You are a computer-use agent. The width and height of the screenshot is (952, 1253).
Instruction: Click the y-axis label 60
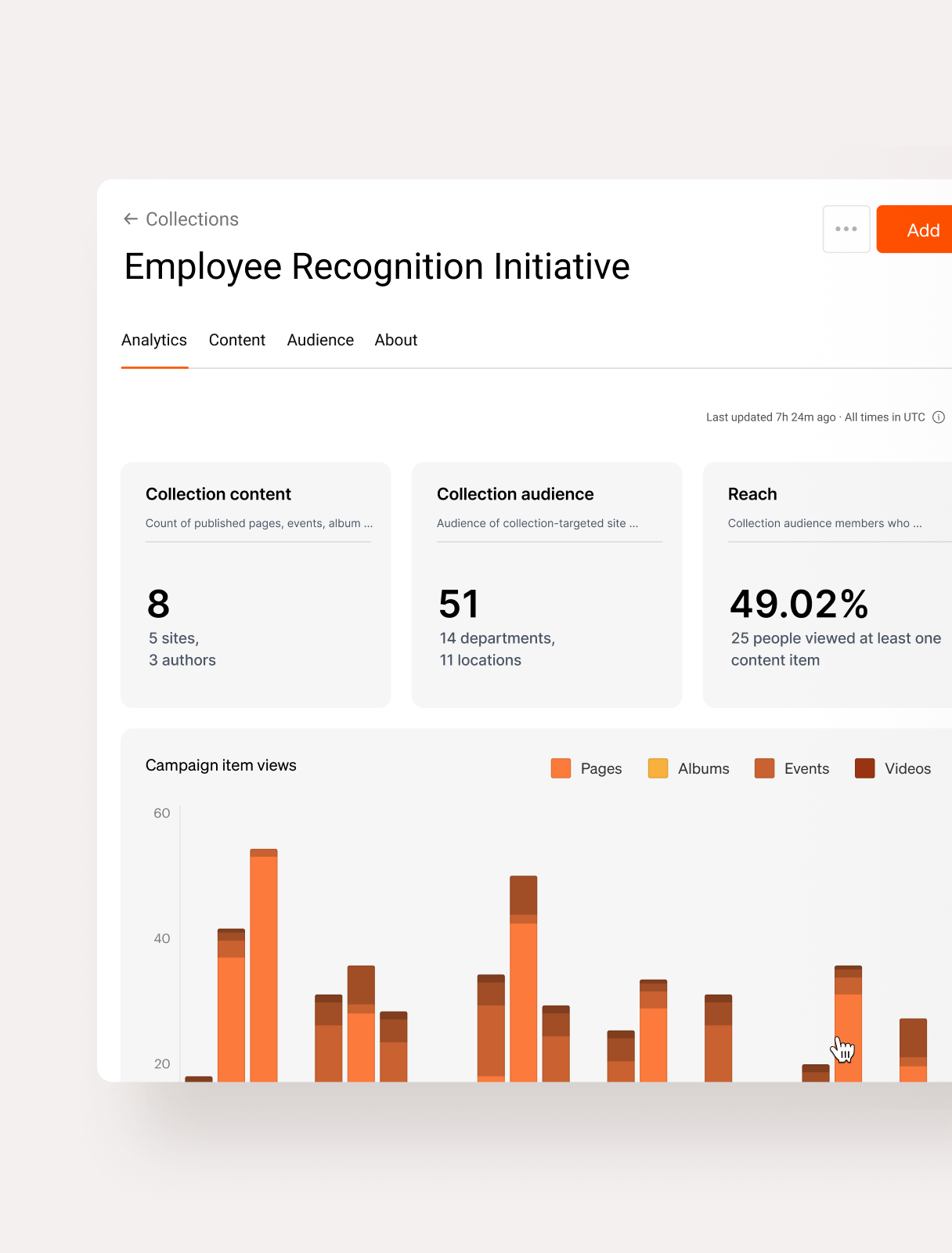(x=162, y=813)
